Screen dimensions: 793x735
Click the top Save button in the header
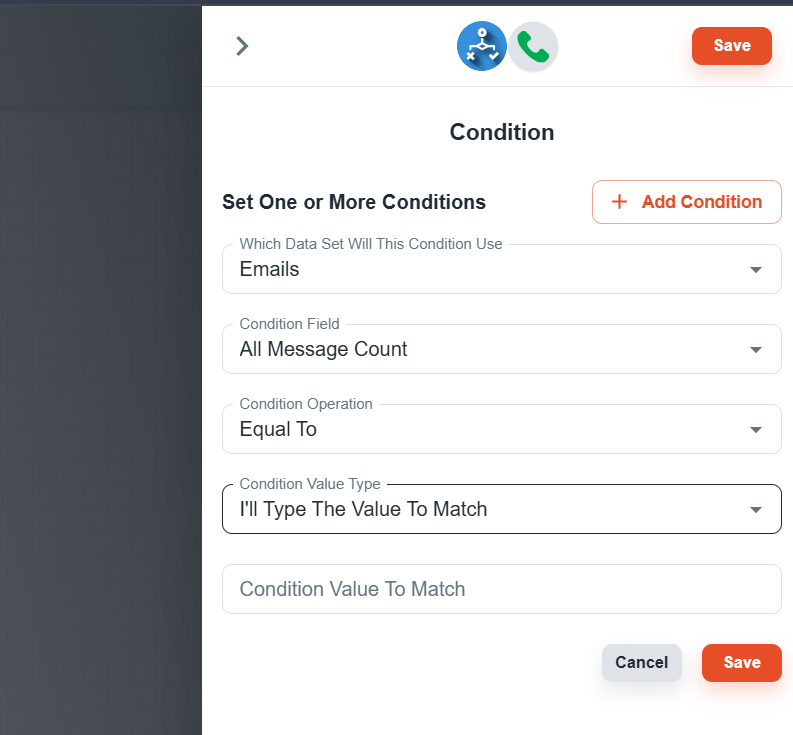pos(731,46)
